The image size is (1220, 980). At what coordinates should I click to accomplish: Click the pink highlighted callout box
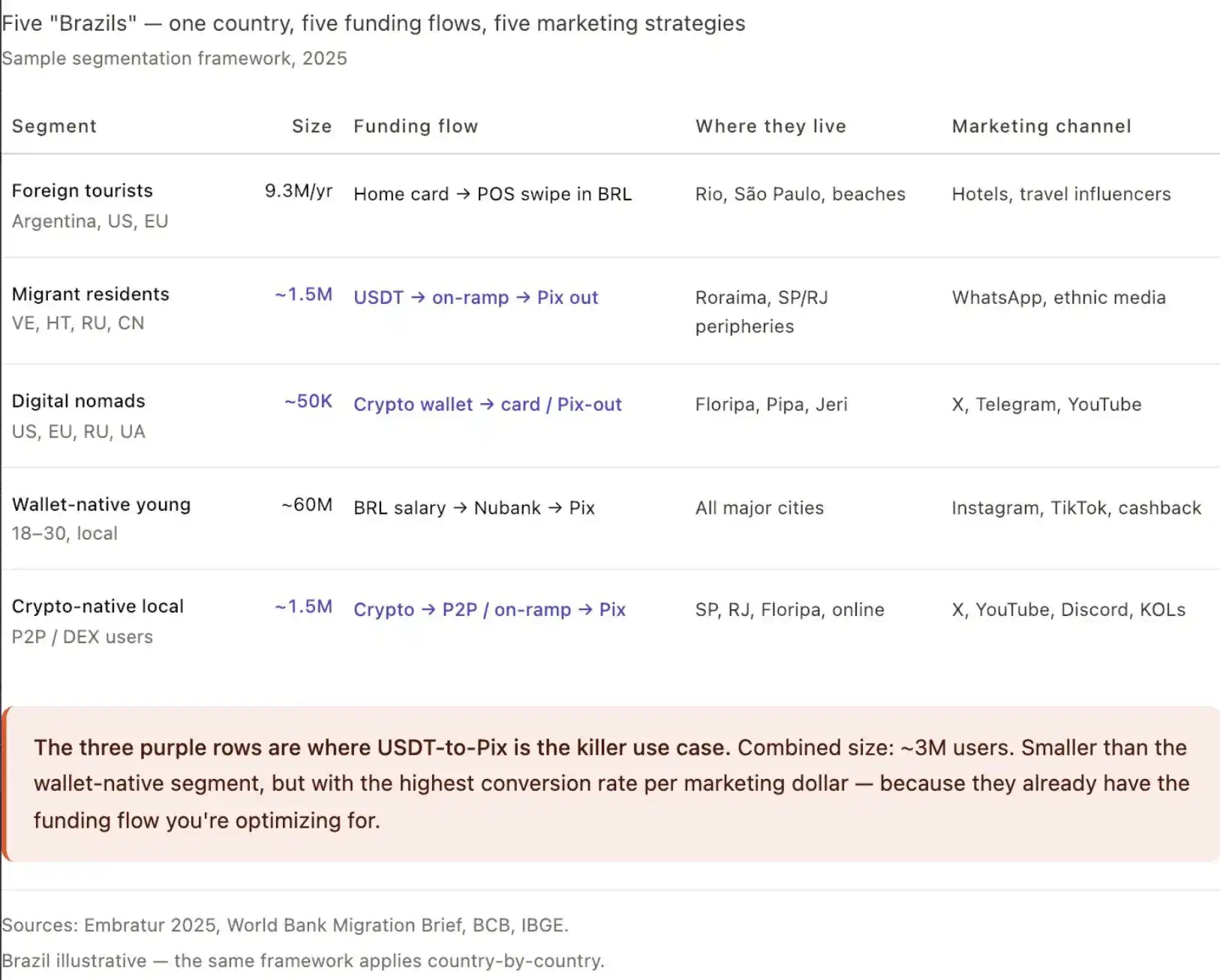pos(611,784)
